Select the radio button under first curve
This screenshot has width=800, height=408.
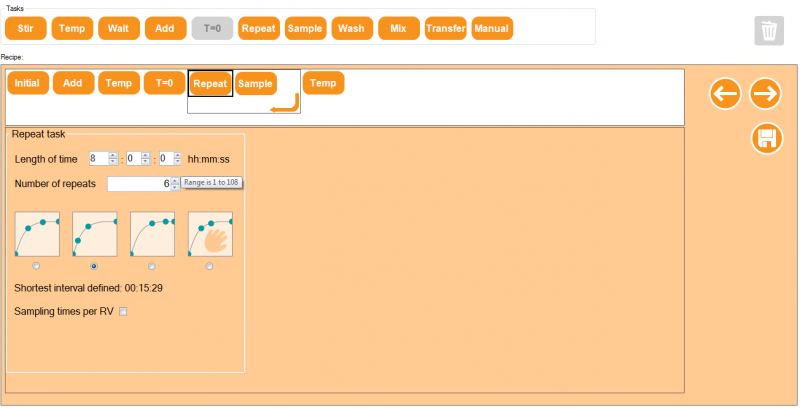(37, 266)
